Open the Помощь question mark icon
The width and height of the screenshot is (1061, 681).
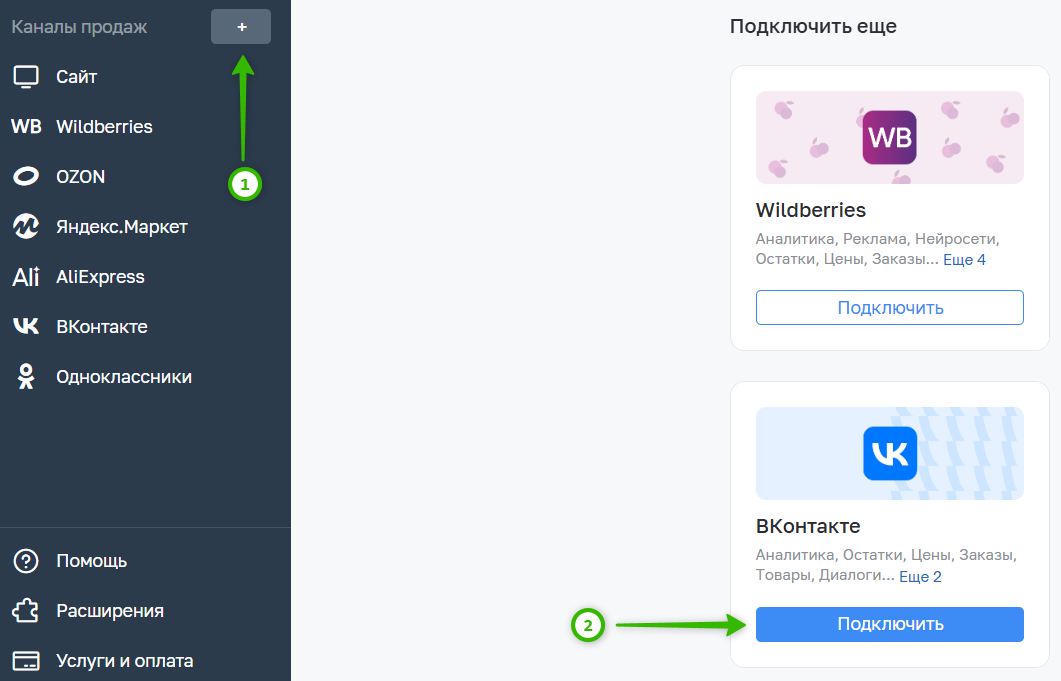26,561
